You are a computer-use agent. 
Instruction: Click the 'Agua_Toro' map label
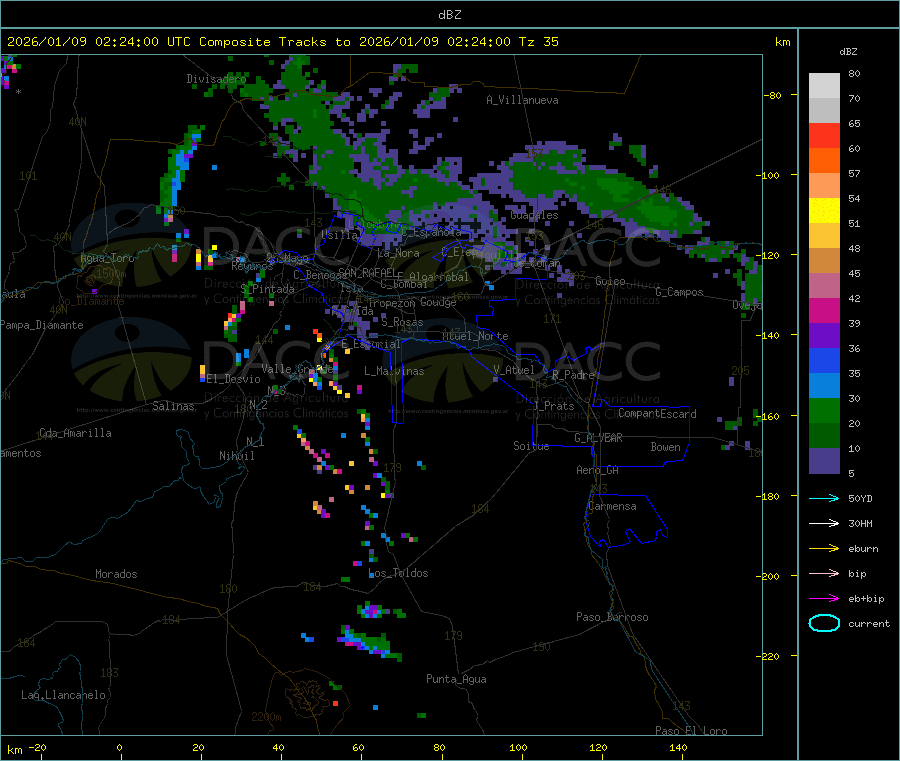(x=107, y=258)
